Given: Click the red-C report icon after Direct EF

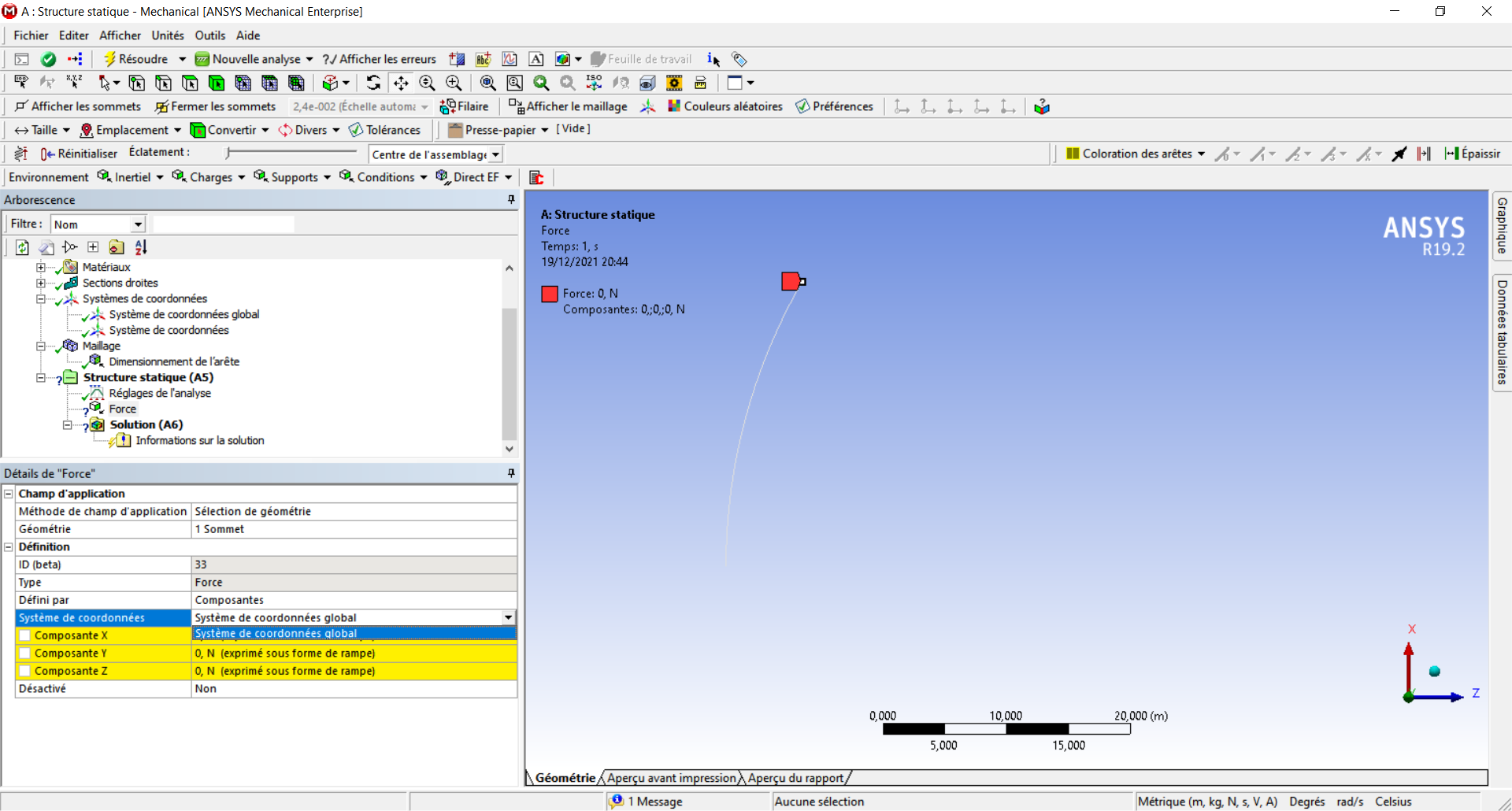Looking at the screenshot, I should coord(536,177).
